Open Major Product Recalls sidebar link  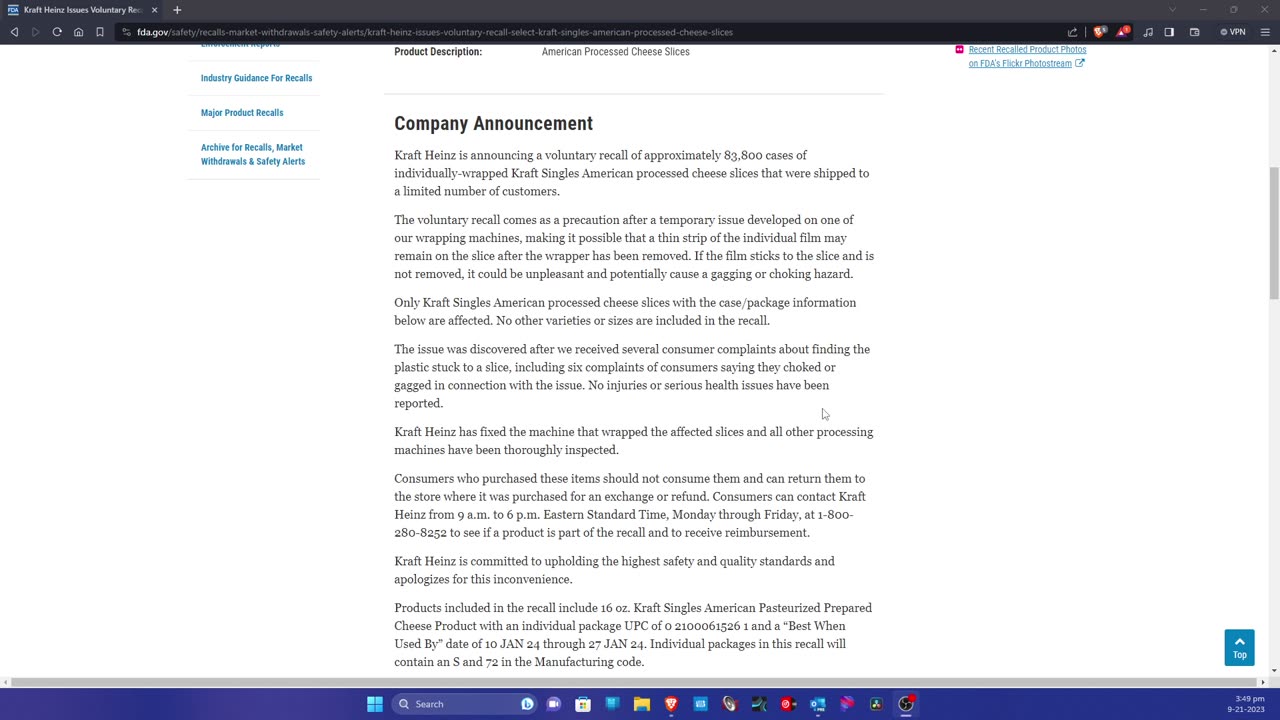coord(242,113)
